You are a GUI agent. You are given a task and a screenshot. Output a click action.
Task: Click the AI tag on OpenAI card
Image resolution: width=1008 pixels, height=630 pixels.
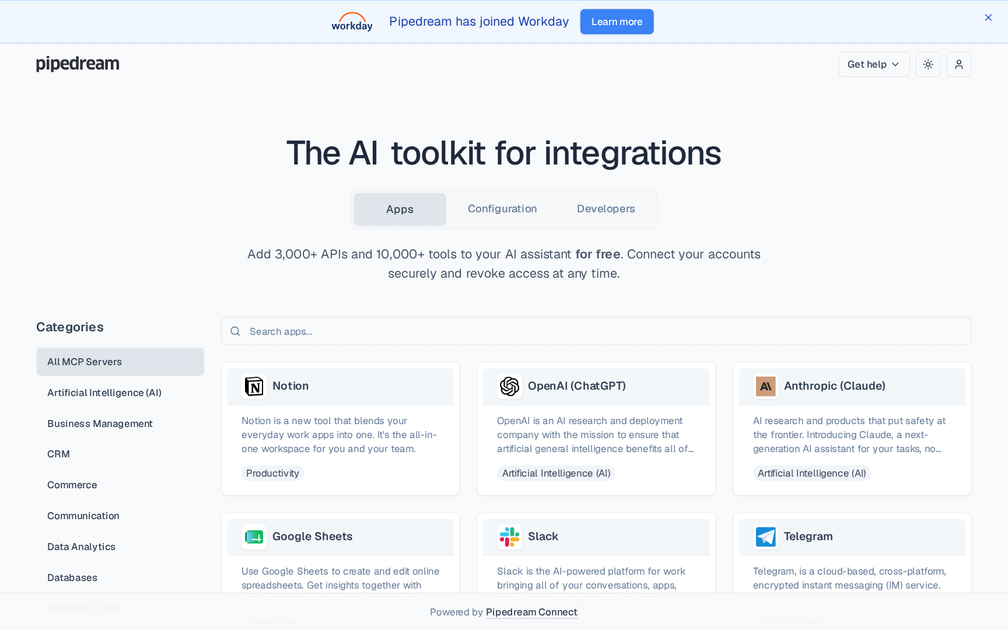(556, 473)
